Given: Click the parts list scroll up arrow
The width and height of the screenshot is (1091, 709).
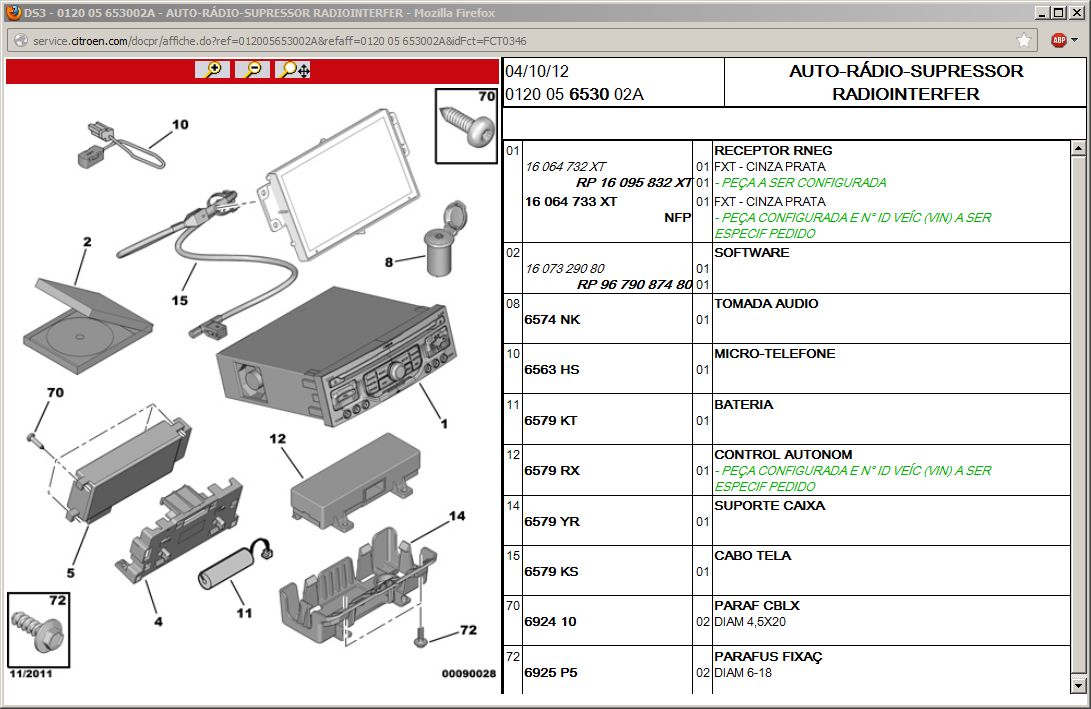Looking at the screenshot, I should click(1078, 148).
